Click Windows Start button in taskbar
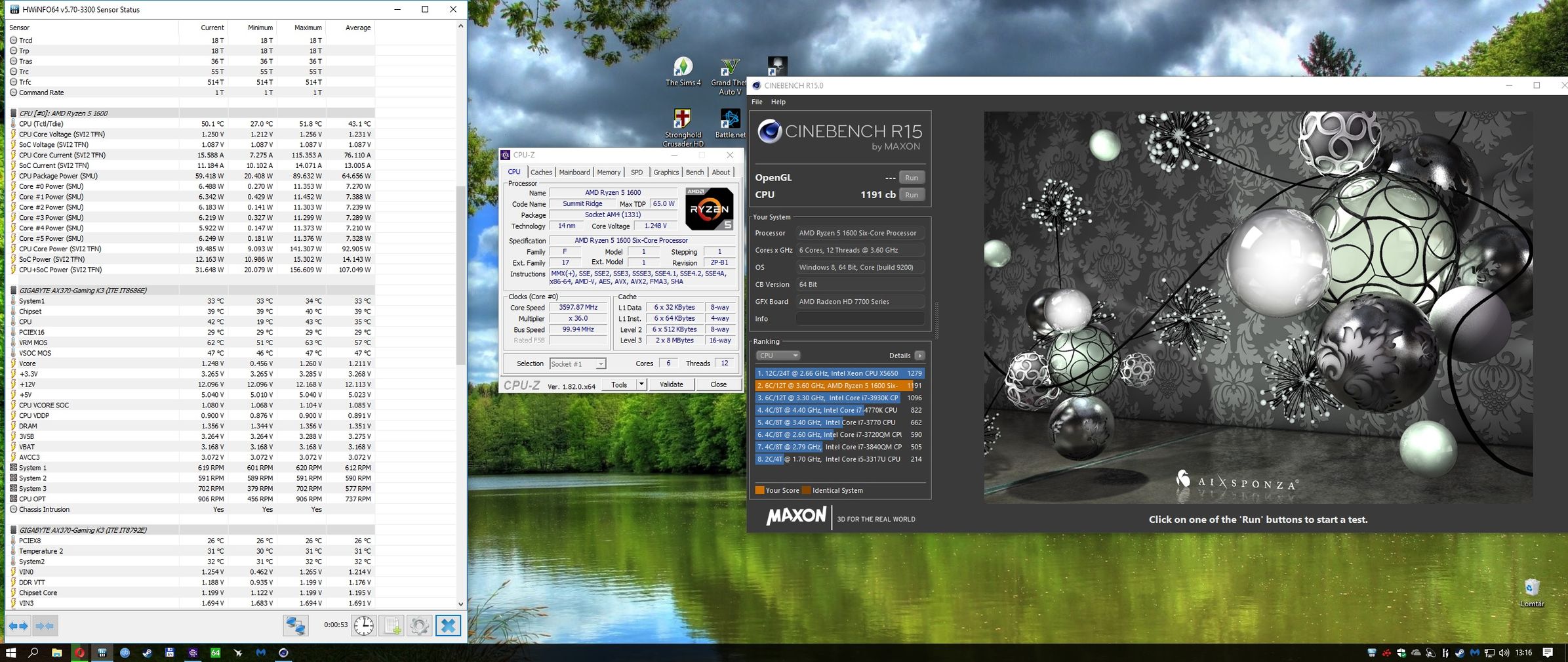 tap(10, 653)
